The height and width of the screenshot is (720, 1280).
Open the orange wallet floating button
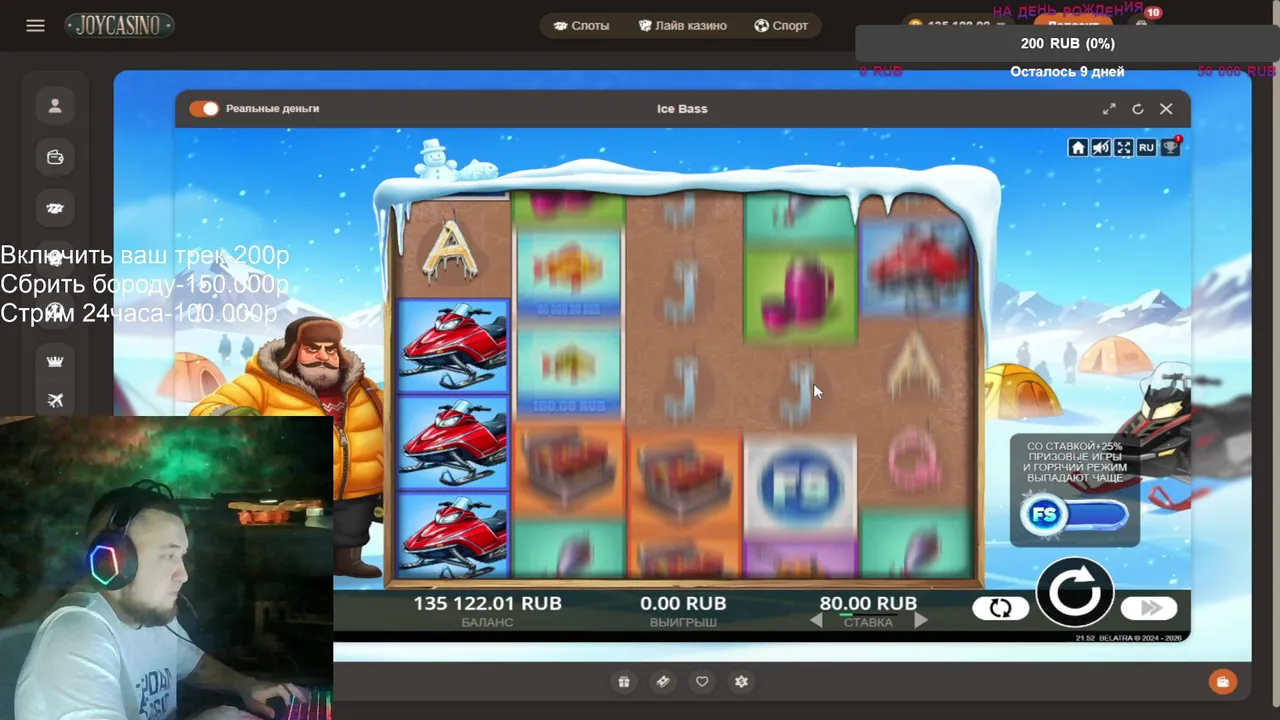(1222, 682)
